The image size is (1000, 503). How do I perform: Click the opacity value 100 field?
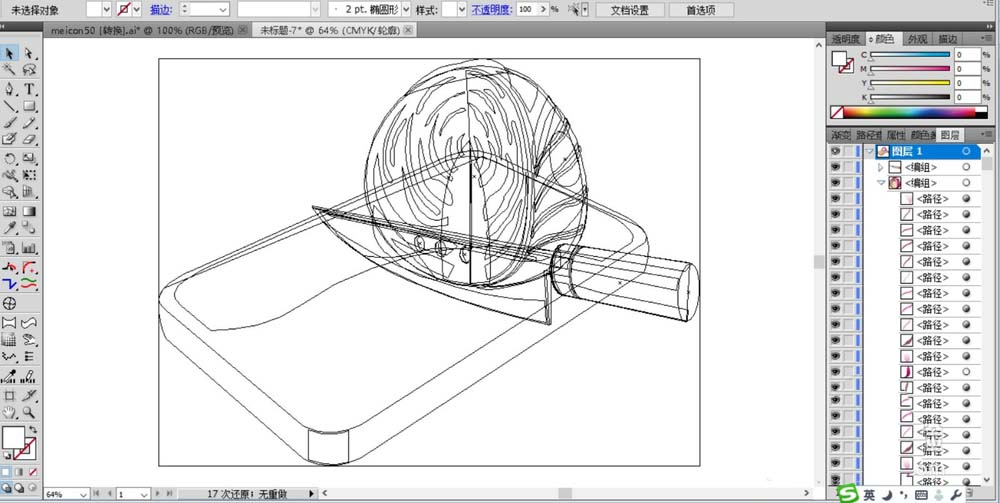pos(527,10)
